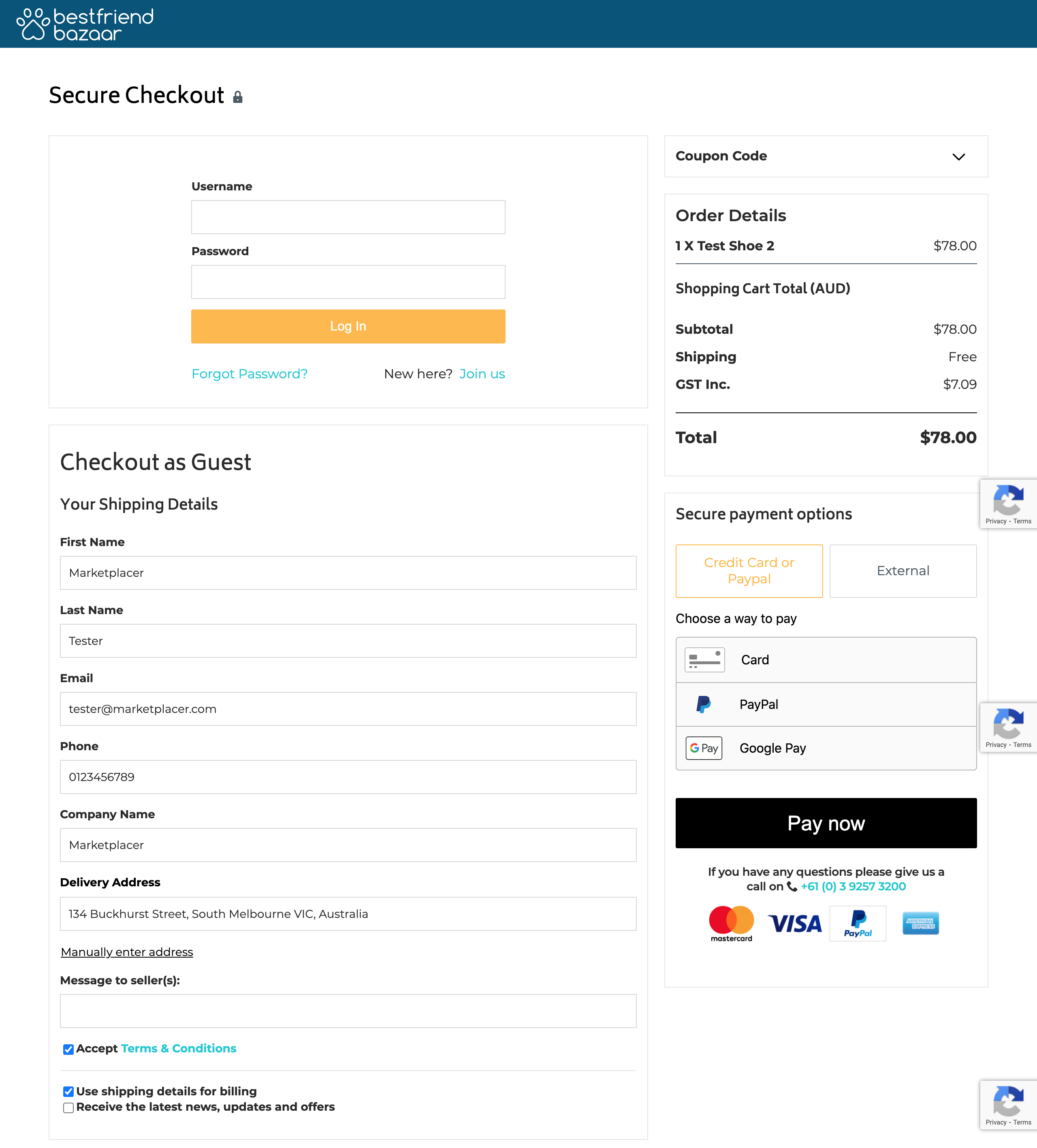Click the American Express logo
This screenshot has height=1148, width=1037.
[x=920, y=924]
